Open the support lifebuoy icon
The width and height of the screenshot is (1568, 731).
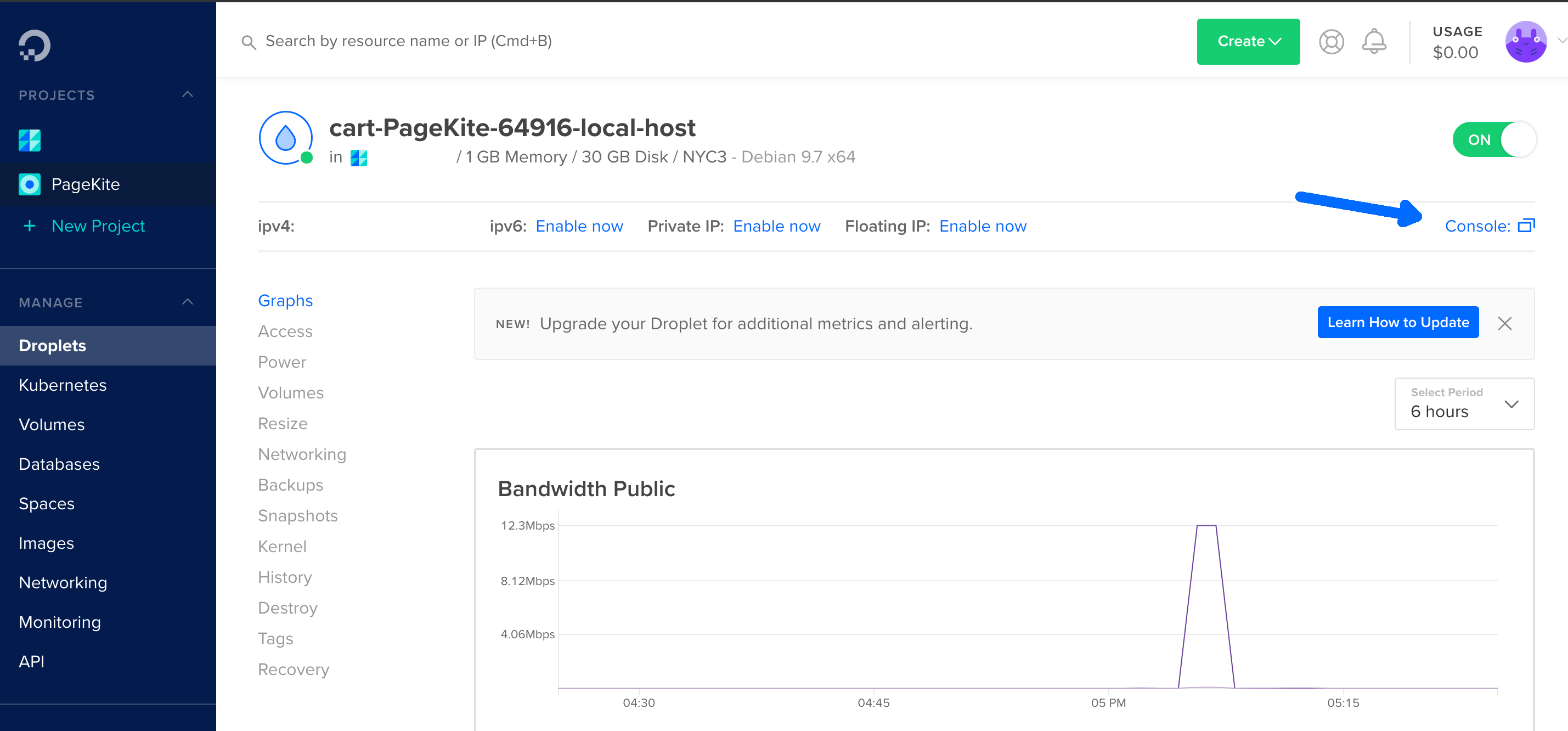(1331, 41)
